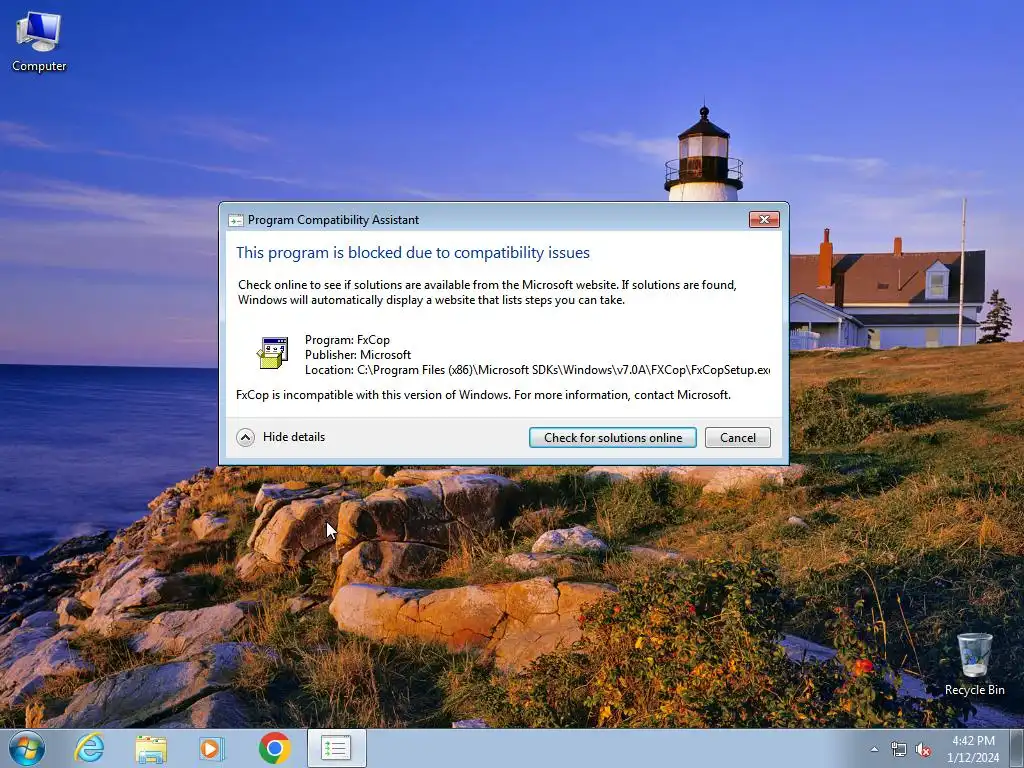Click the blocked due to compatibility heading
1024x768 pixels.
pos(413,253)
